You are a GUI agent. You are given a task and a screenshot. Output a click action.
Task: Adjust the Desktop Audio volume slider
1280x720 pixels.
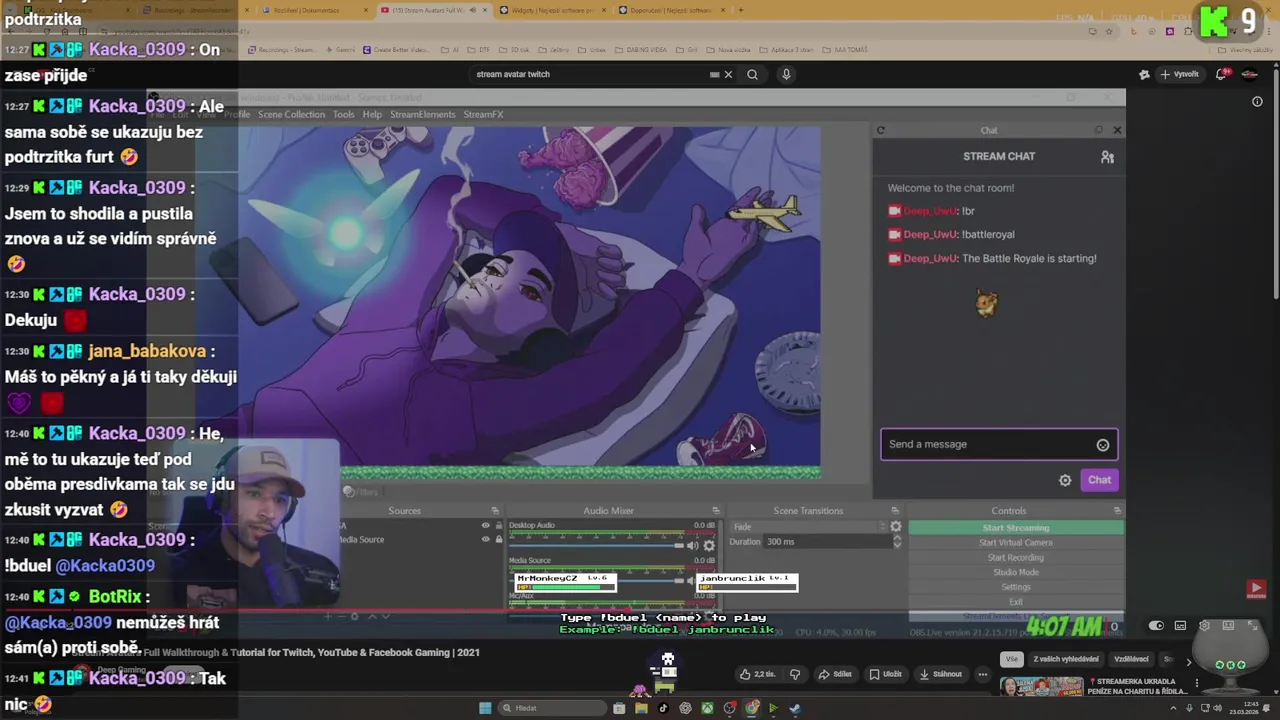pos(595,545)
